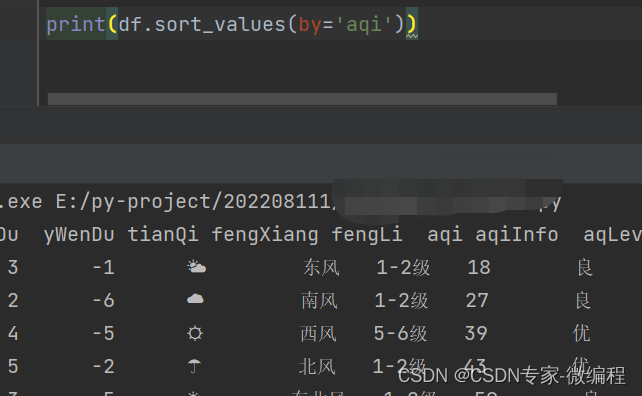Click the fengLi column header
Screen dimensions: 642x396
[367, 235]
